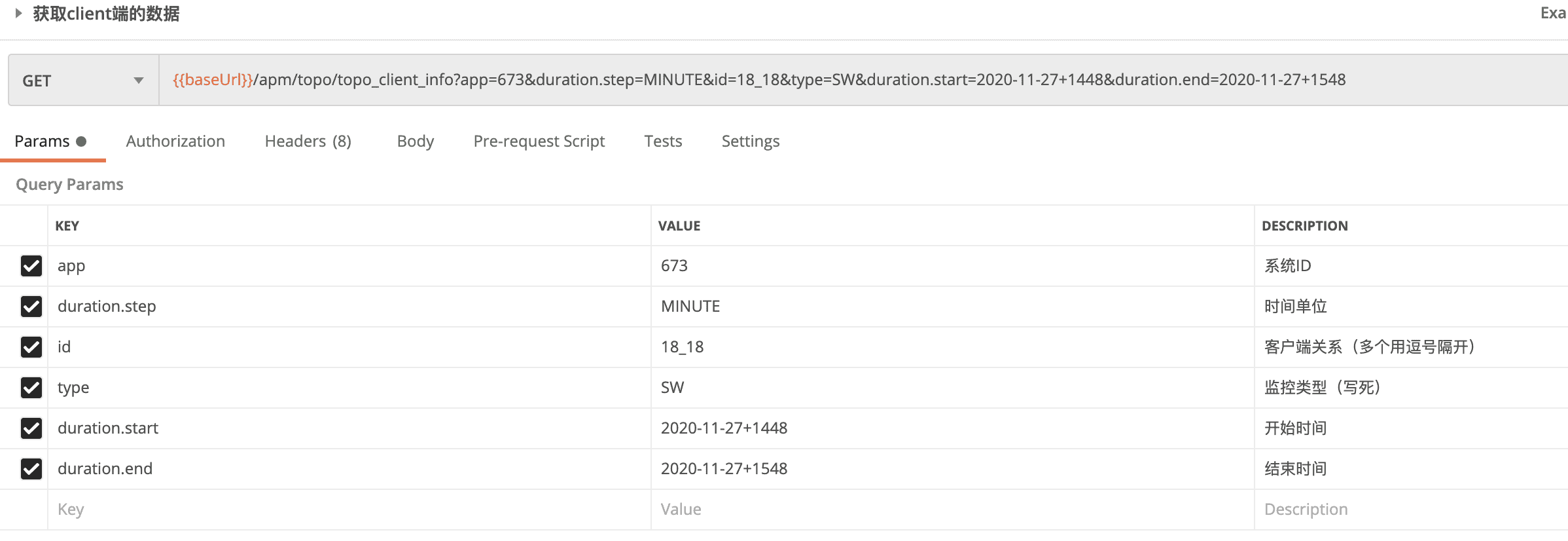Screen dimensions: 1568x541
Task: Click the empty Description placeholder field
Action: 1407,510
